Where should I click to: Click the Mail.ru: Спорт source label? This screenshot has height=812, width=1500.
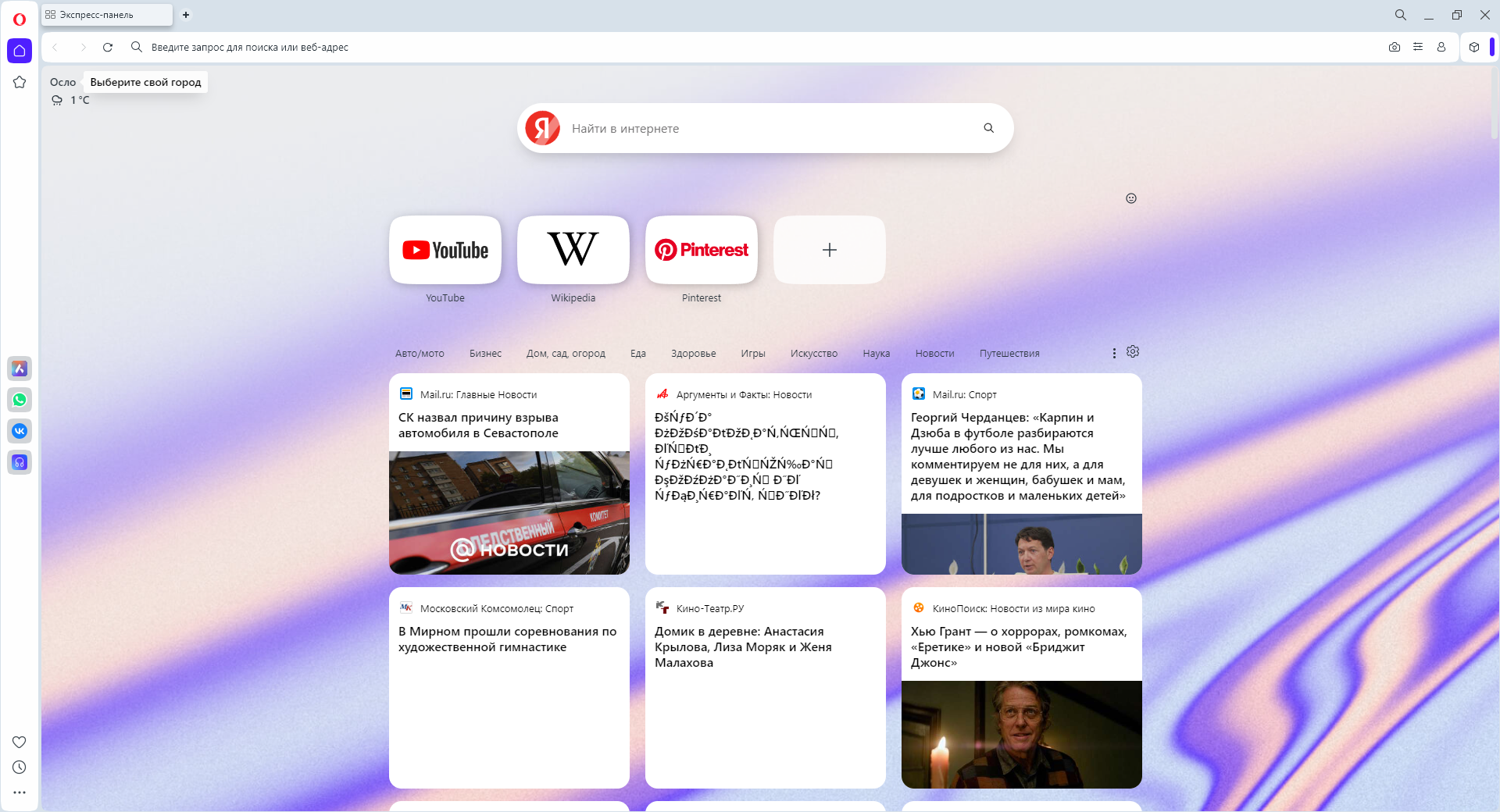[x=964, y=394]
